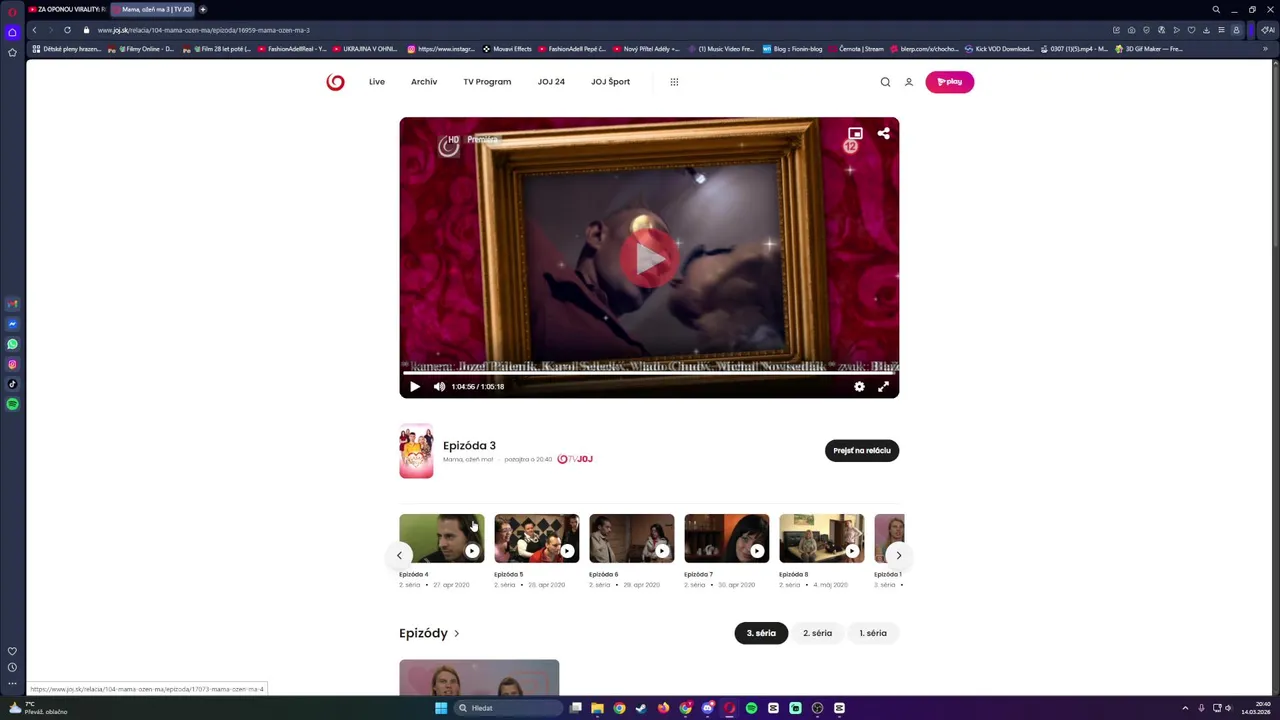This screenshot has height=720, width=1280.
Task: Click the Epizóda 8 title text
Action: 793,574
